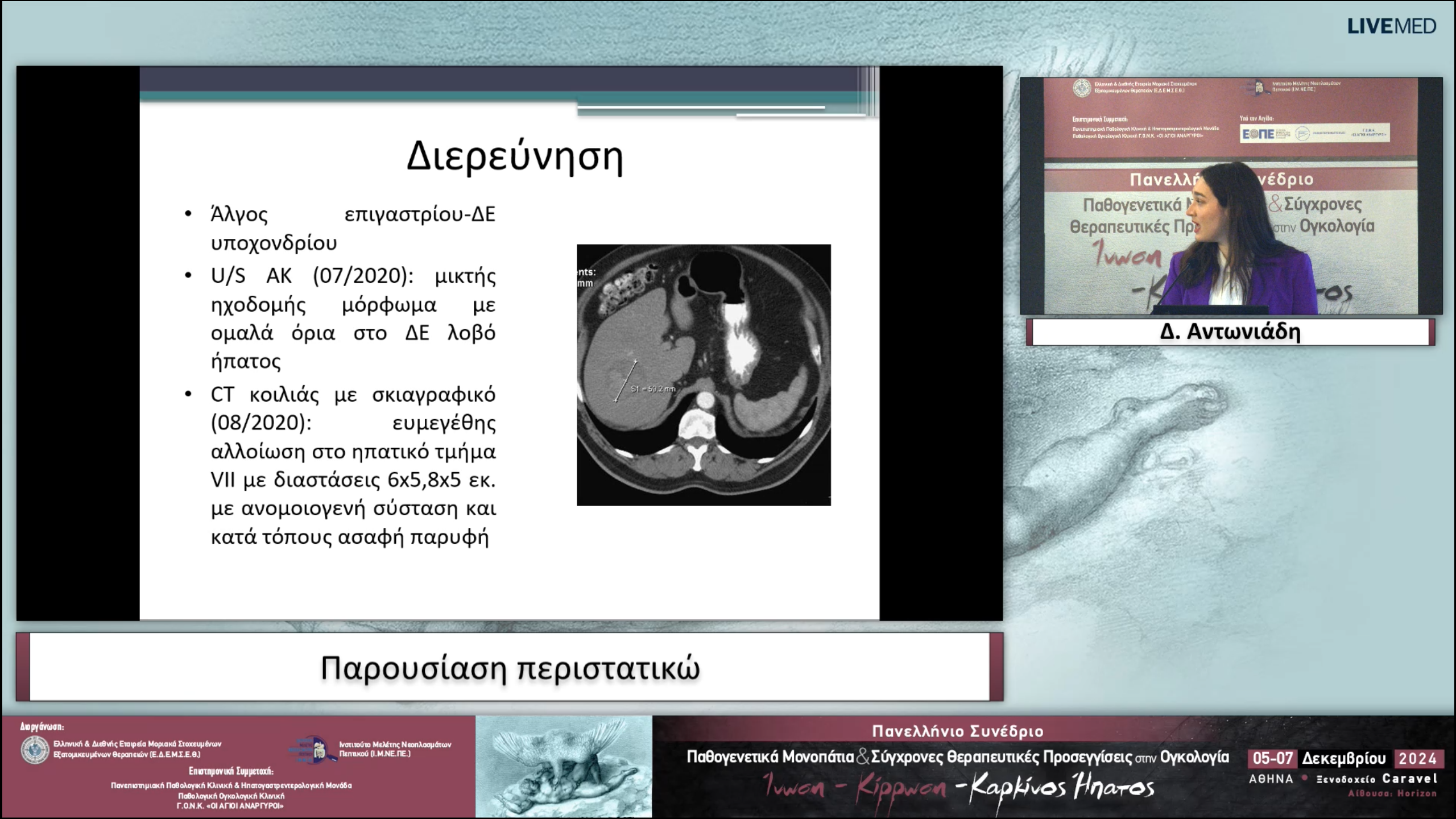This screenshot has width=1456, height=819.
Task: Click the slide title Διερεύνηση
Action: point(515,156)
